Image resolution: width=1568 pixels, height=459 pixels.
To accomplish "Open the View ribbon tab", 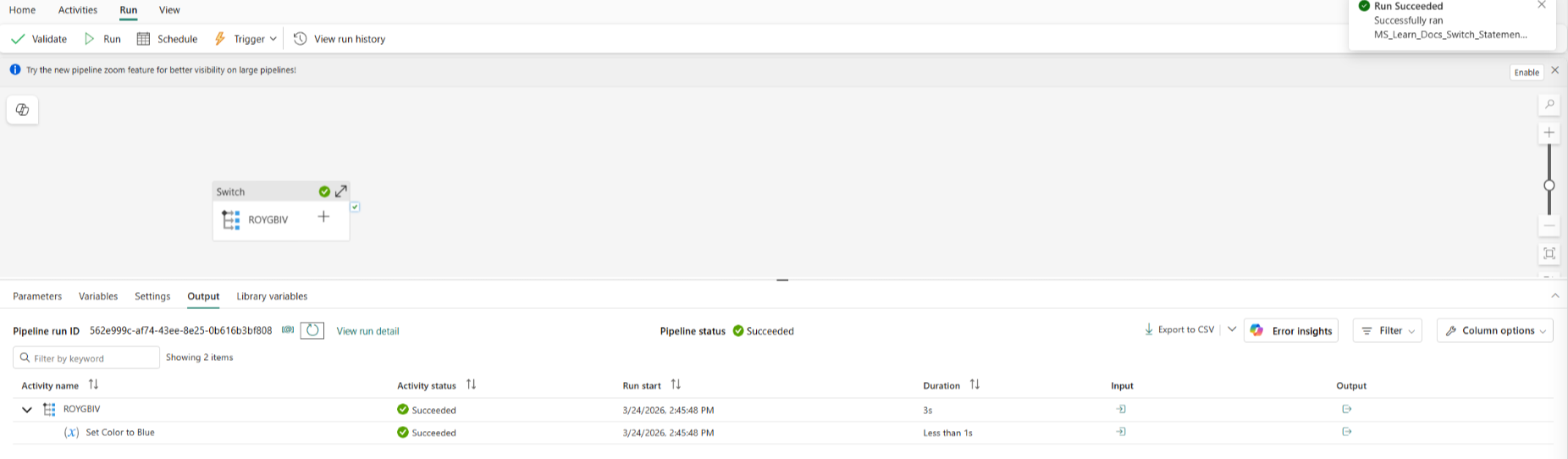I will coord(169,10).
